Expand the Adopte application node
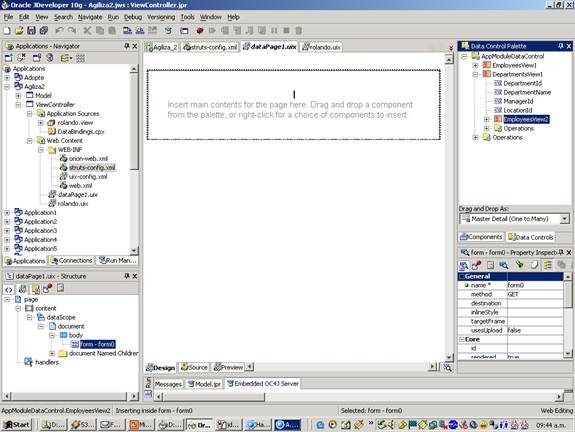The image size is (575, 432). [x=7, y=78]
